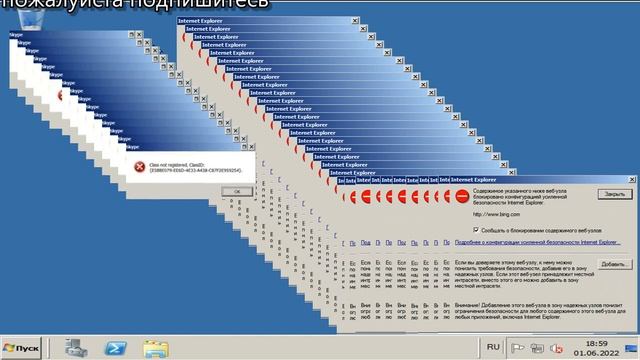Click the muted volume speaker tray icon
Image resolution: width=640 pixels, height=360 pixels.
point(556,349)
